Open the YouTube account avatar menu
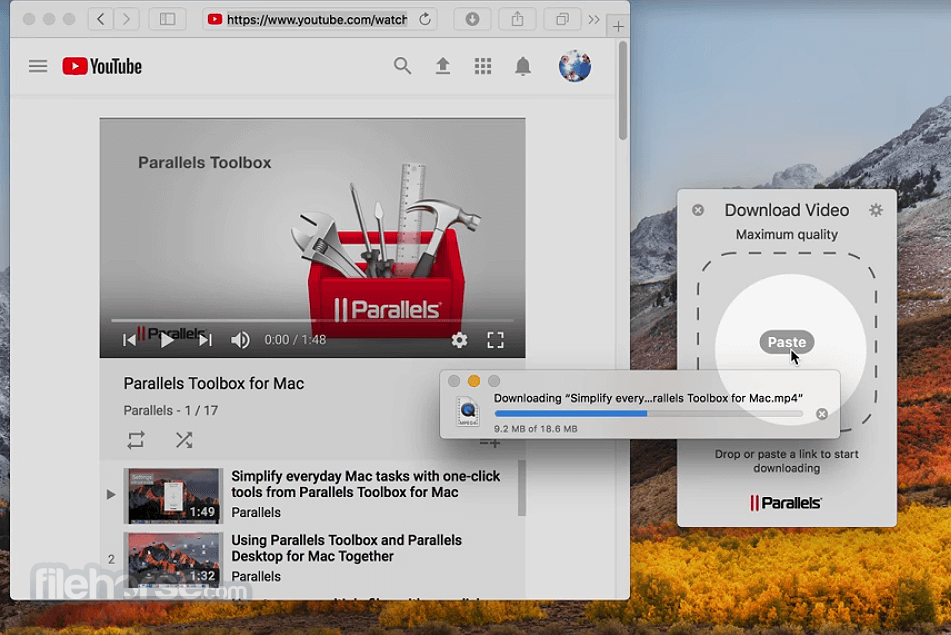This screenshot has width=951, height=635. (x=575, y=66)
